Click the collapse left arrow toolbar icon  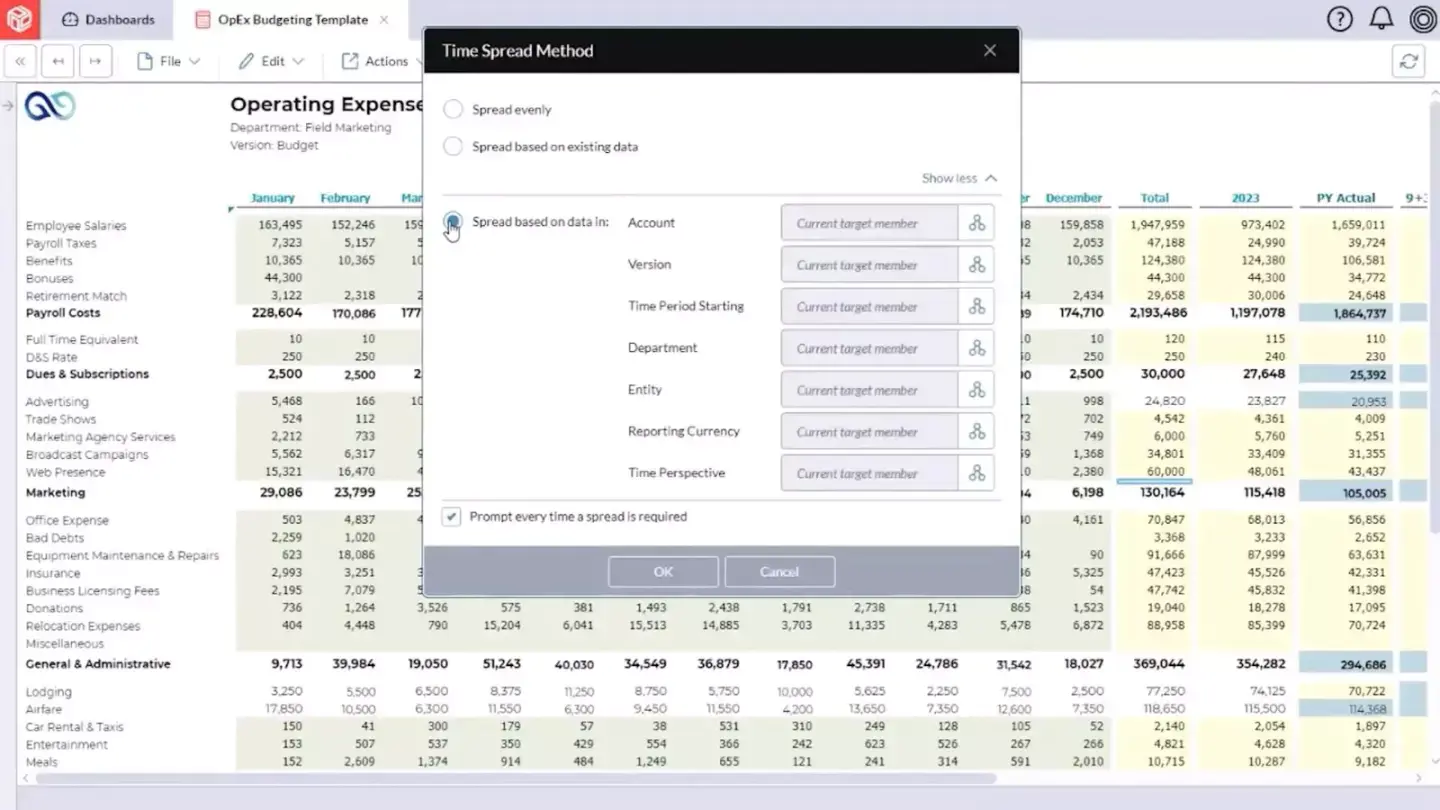click(x=58, y=61)
